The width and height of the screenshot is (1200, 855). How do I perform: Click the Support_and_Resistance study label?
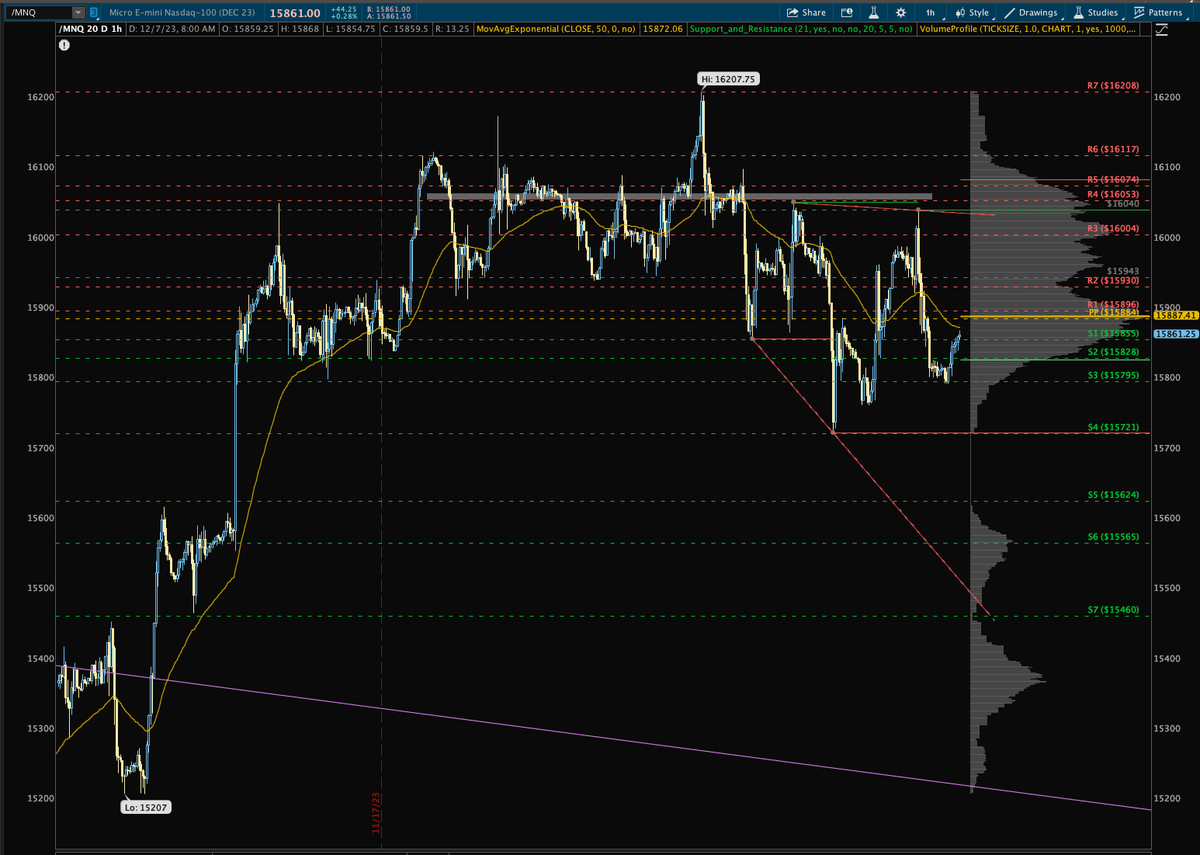pos(801,30)
